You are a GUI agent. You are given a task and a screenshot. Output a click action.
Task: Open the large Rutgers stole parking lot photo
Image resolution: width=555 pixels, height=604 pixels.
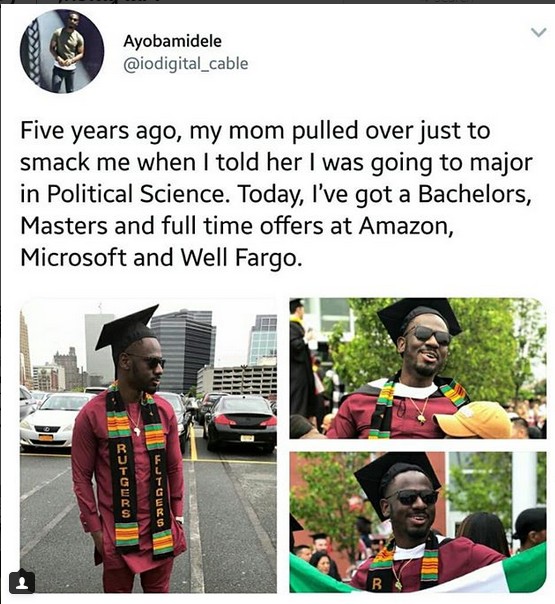(148, 446)
